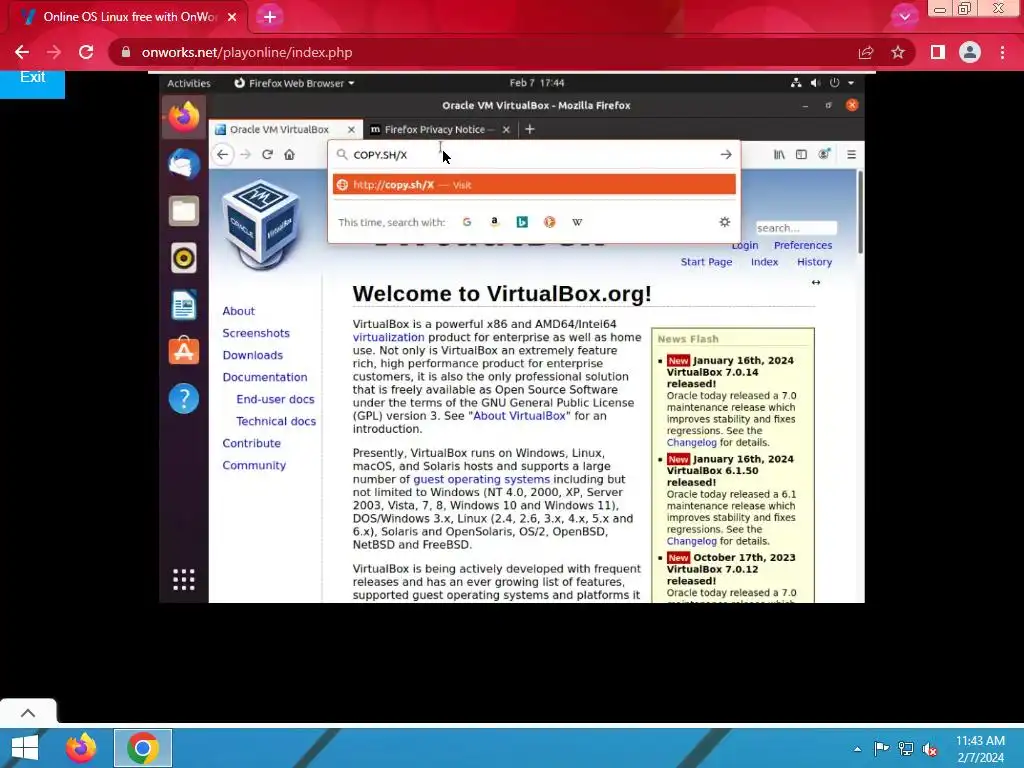Screen dimensions: 1024x768
Task: Switch to Oracle VM VirtualBox tab
Action: click(279, 129)
